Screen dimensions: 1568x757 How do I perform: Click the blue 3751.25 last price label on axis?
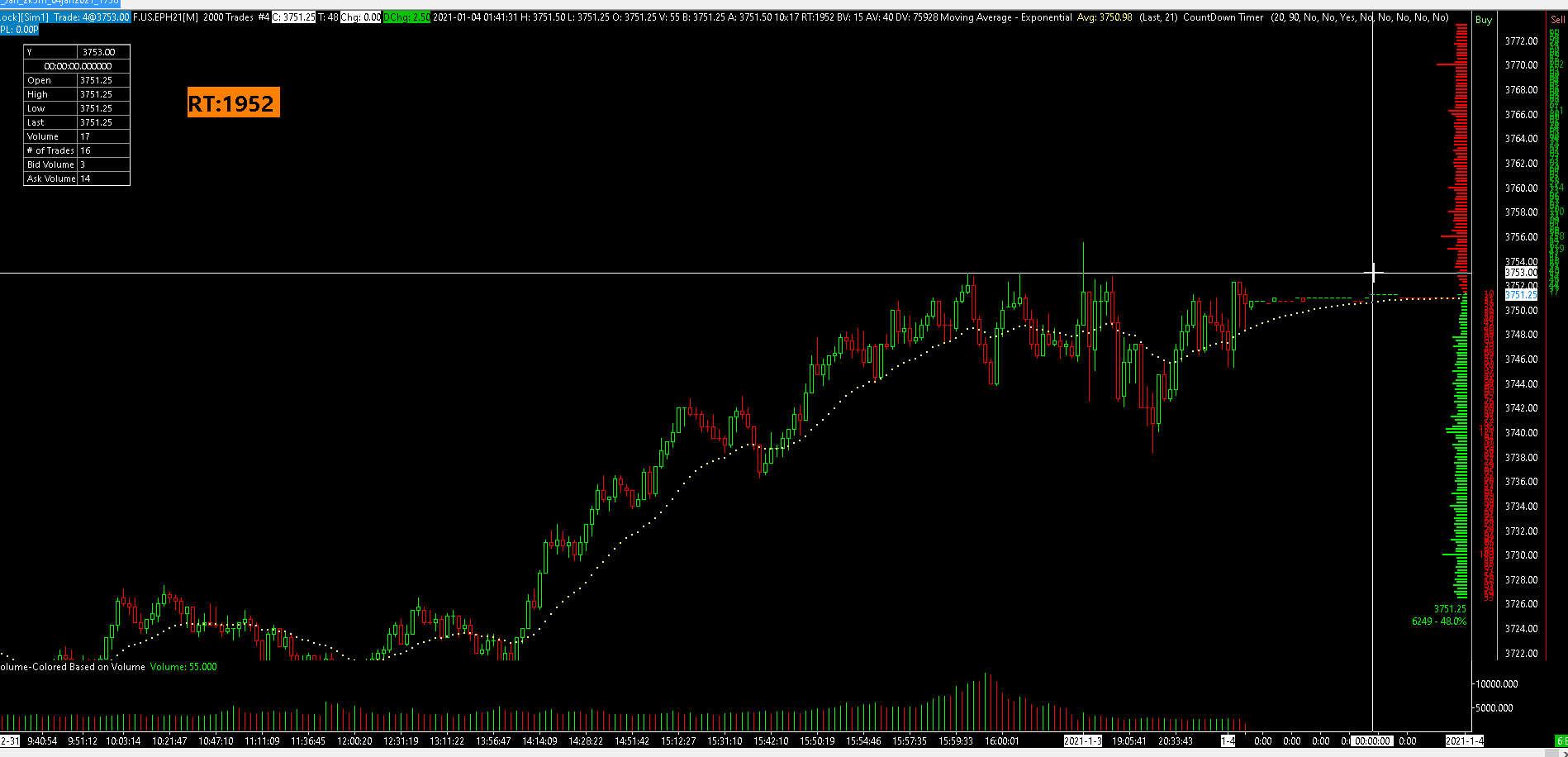(x=1521, y=295)
